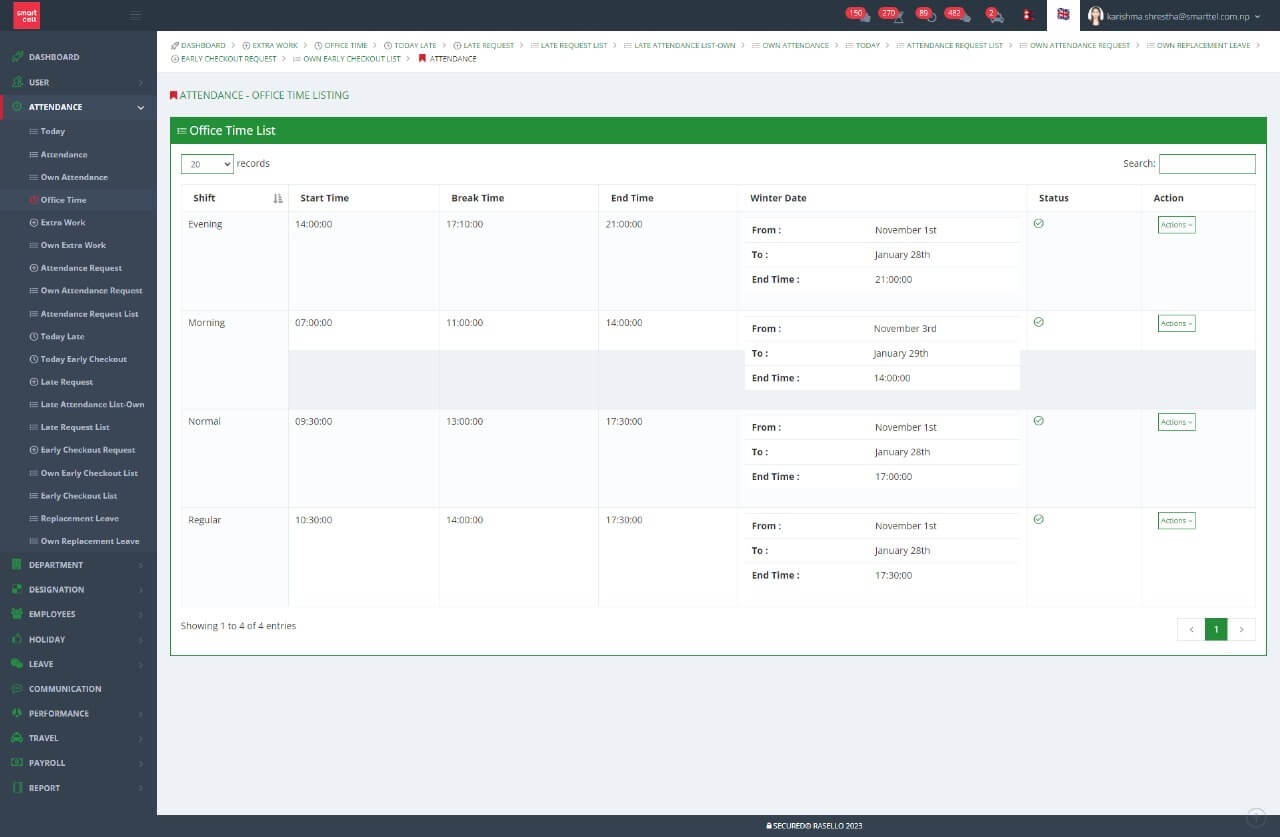
Task: Open Own Attendance in the sidebar
Action: point(73,177)
